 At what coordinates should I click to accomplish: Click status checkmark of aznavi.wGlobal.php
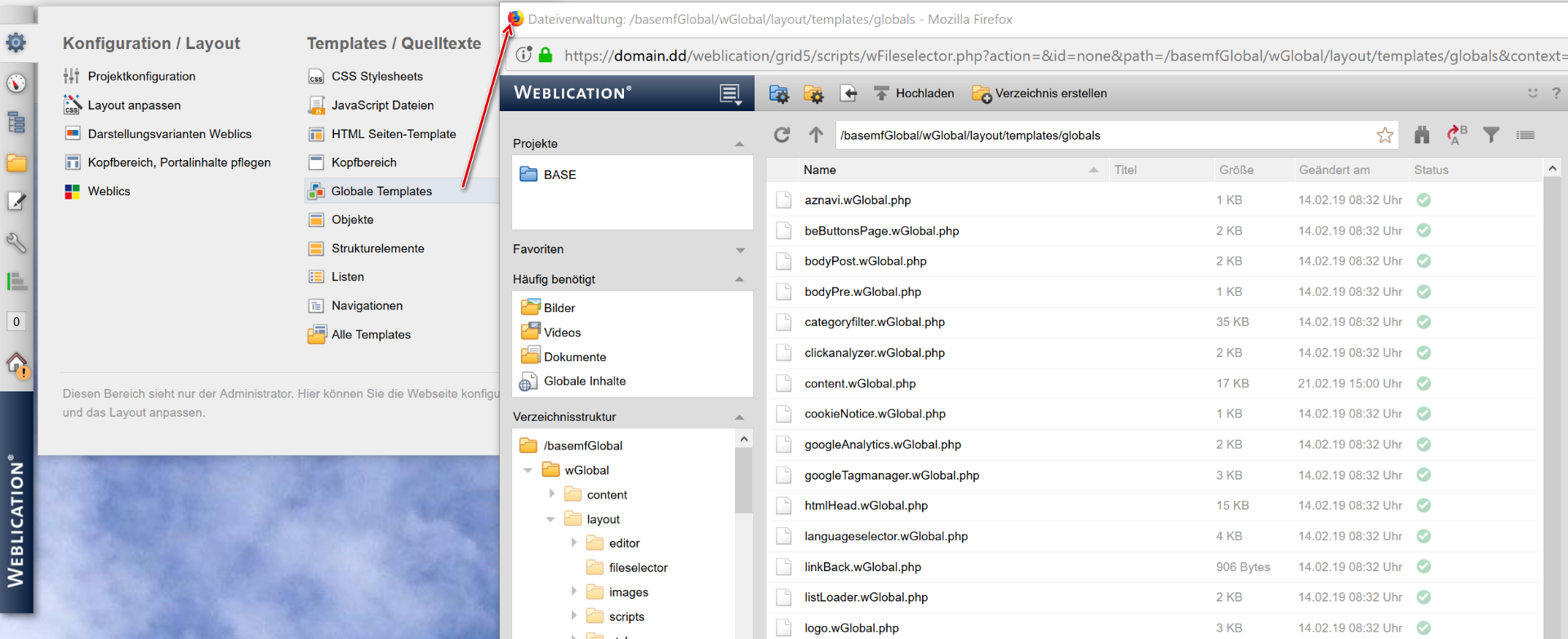coord(1423,200)
